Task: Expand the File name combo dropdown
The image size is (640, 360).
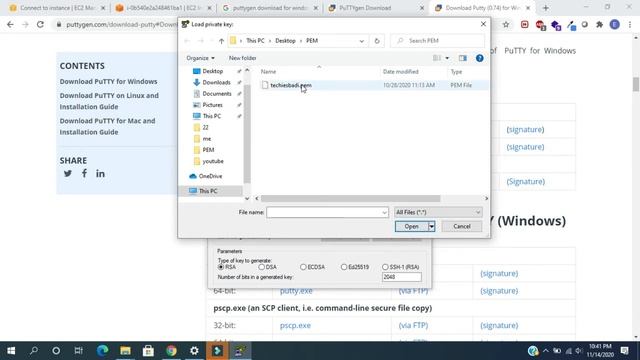Action: (x=384, y=212)
